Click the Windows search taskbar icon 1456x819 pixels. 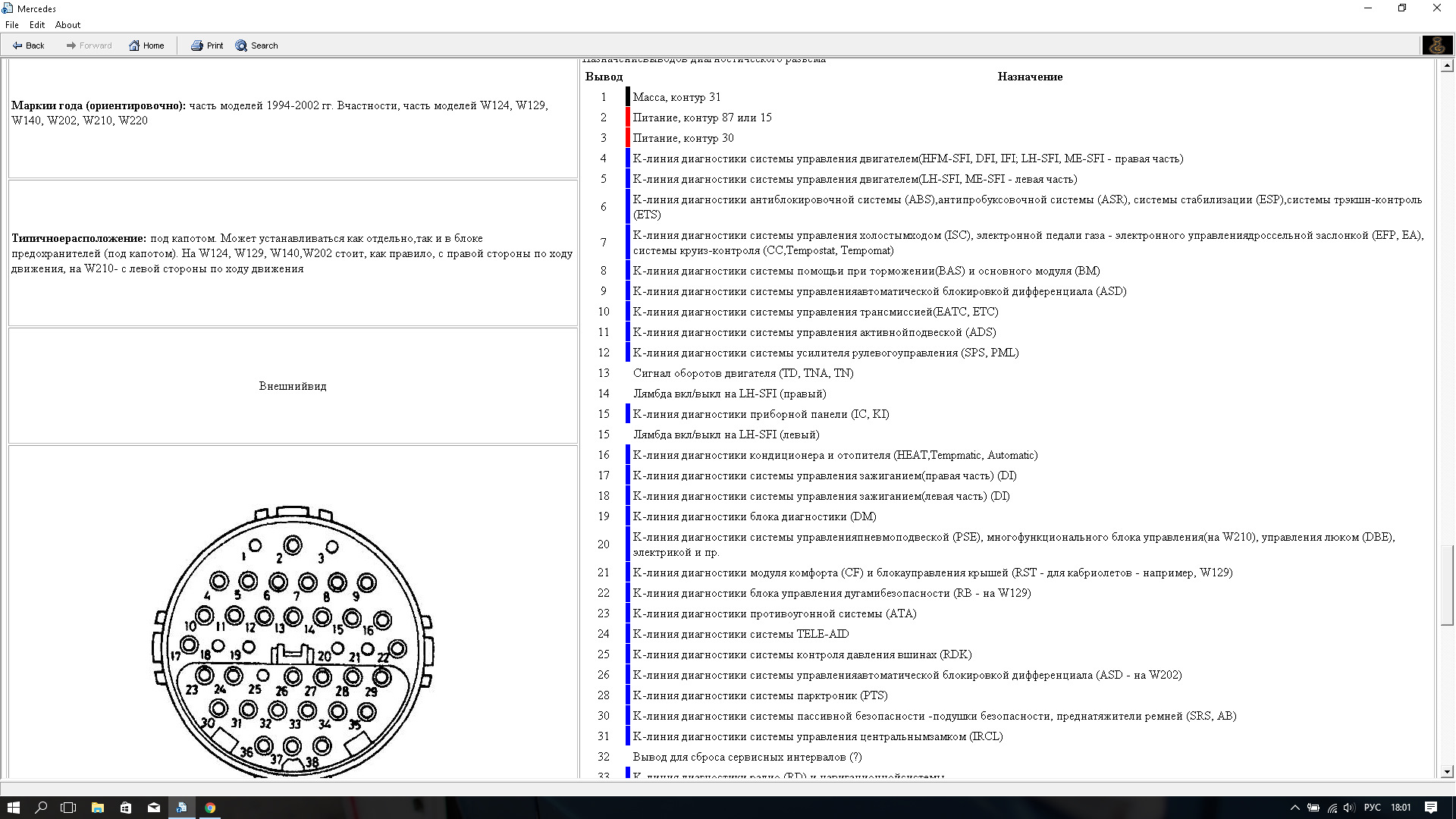coord(41,807)
